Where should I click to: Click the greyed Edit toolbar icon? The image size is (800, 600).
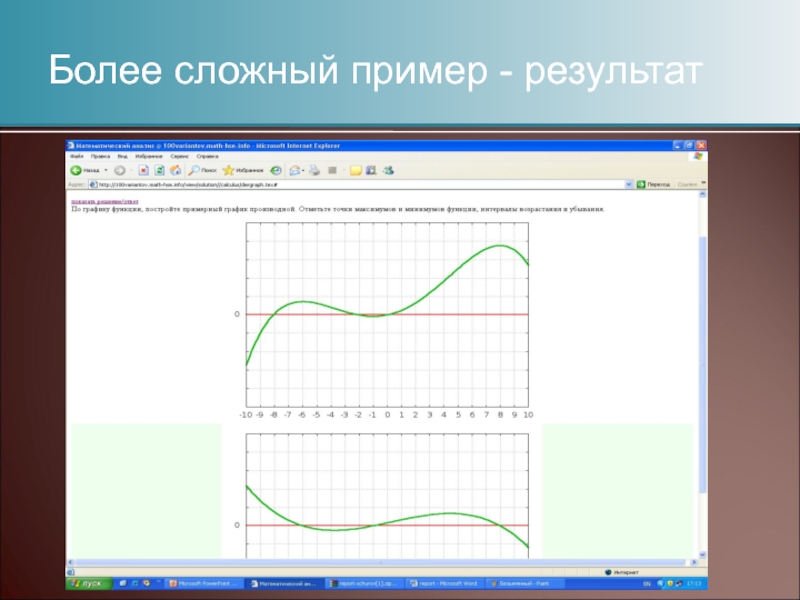[x=333, y=170]
